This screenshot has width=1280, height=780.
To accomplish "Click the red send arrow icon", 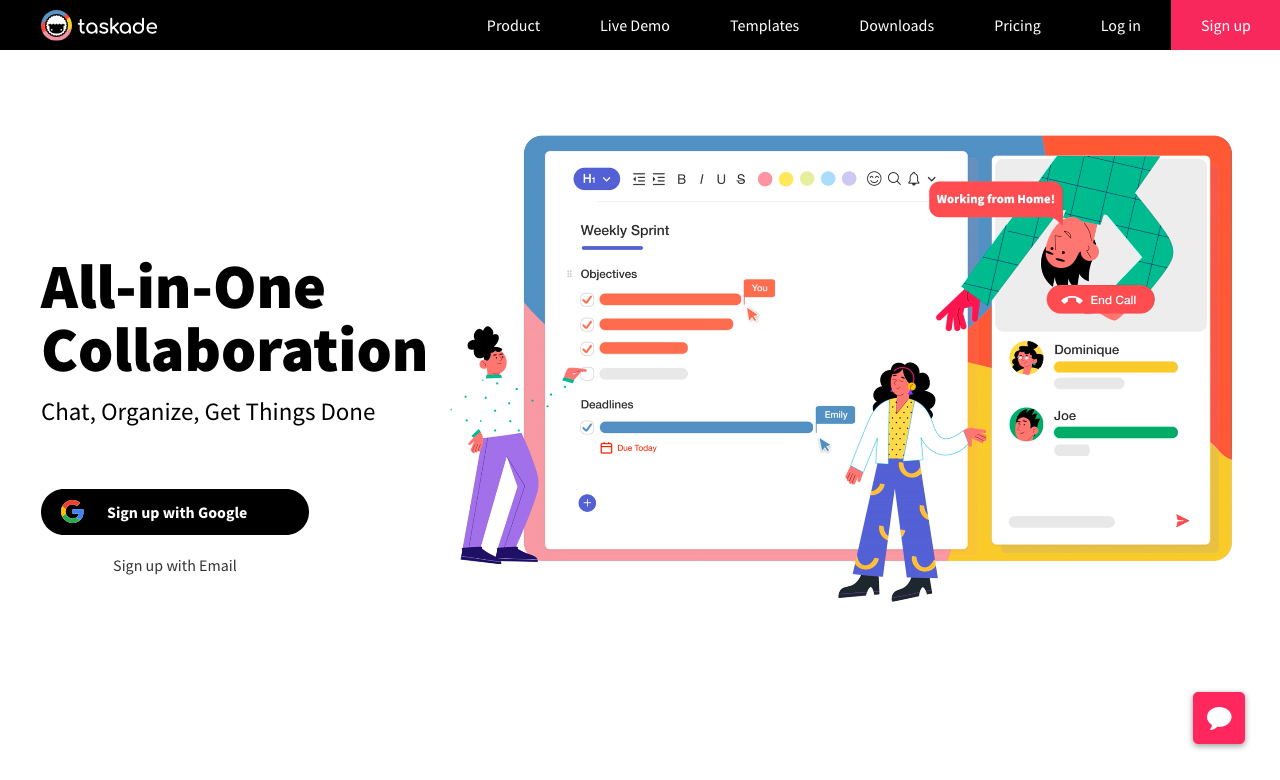I will pyautogui.click(x=1182, y=521).
